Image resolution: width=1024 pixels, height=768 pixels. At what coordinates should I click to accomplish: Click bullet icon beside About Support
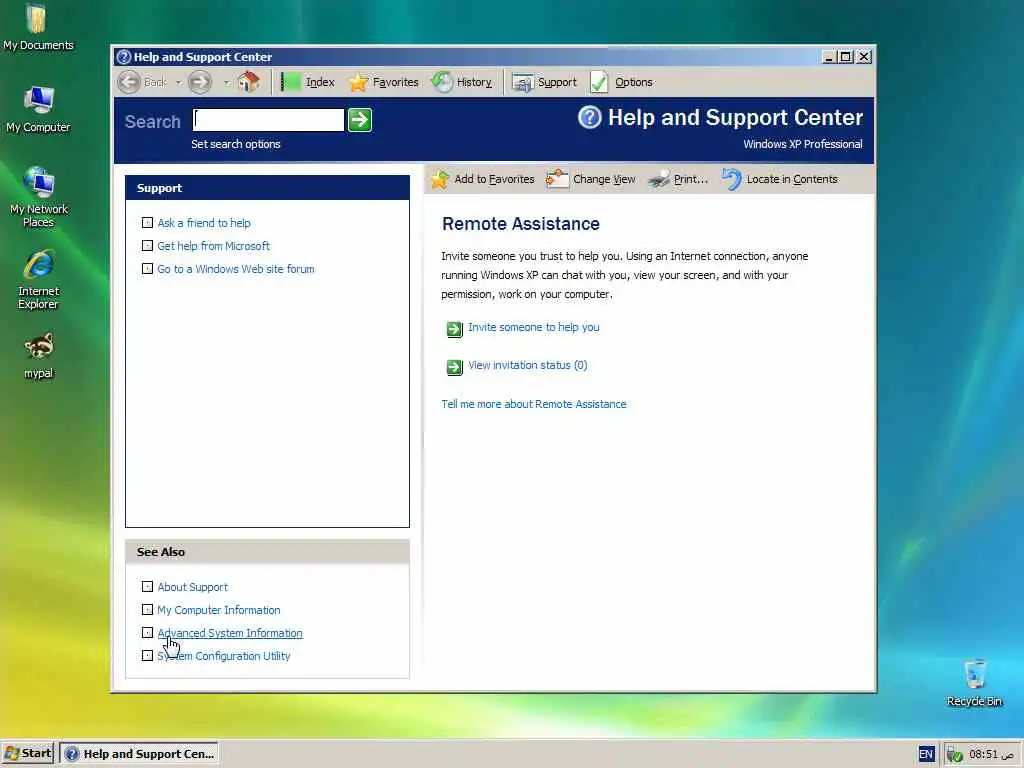(148, 586)
